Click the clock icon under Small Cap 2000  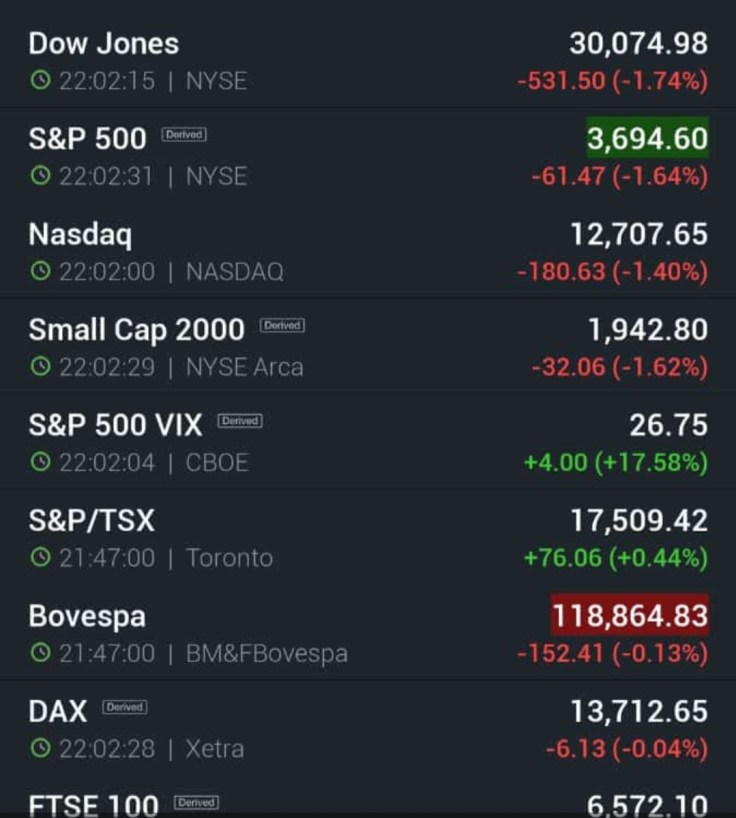40,367
